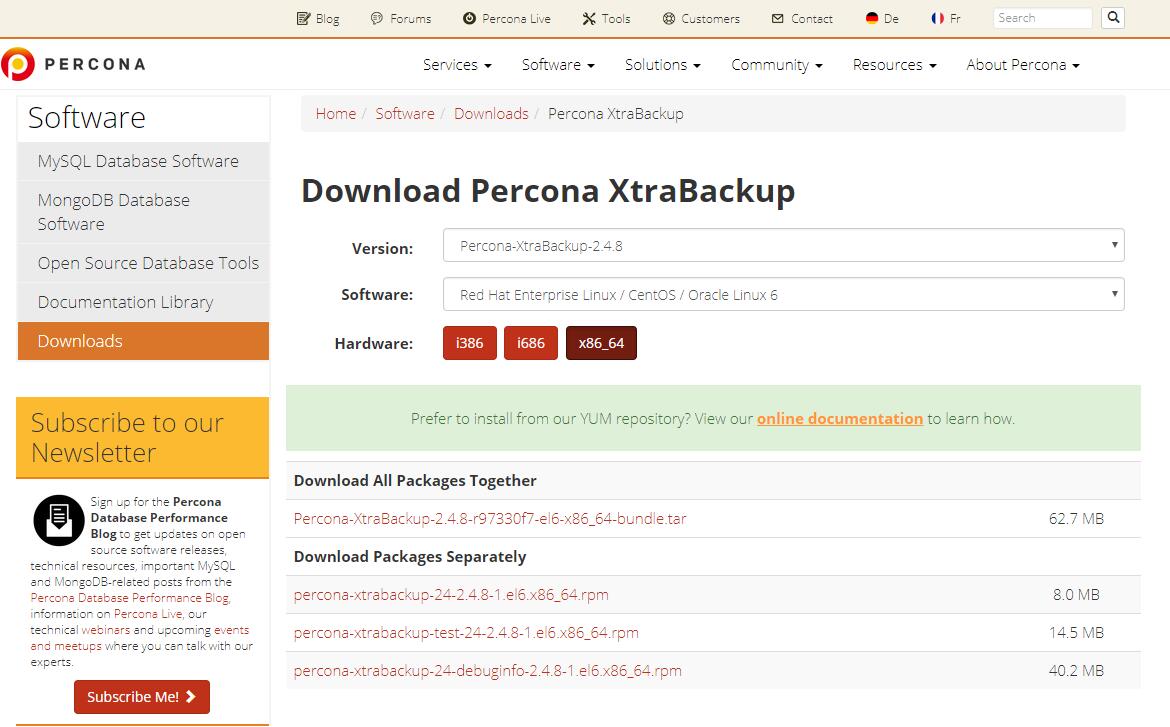Select Documentation Library in sidebar
Viewport: 1170px width, 727px height.
(125, 302)
